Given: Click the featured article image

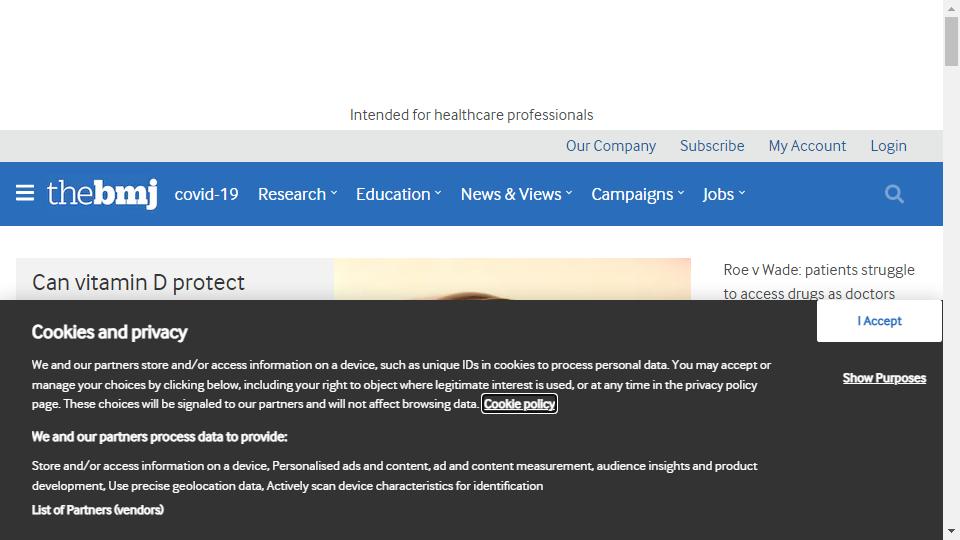Looking at the screenshot, I should (512, 279).
